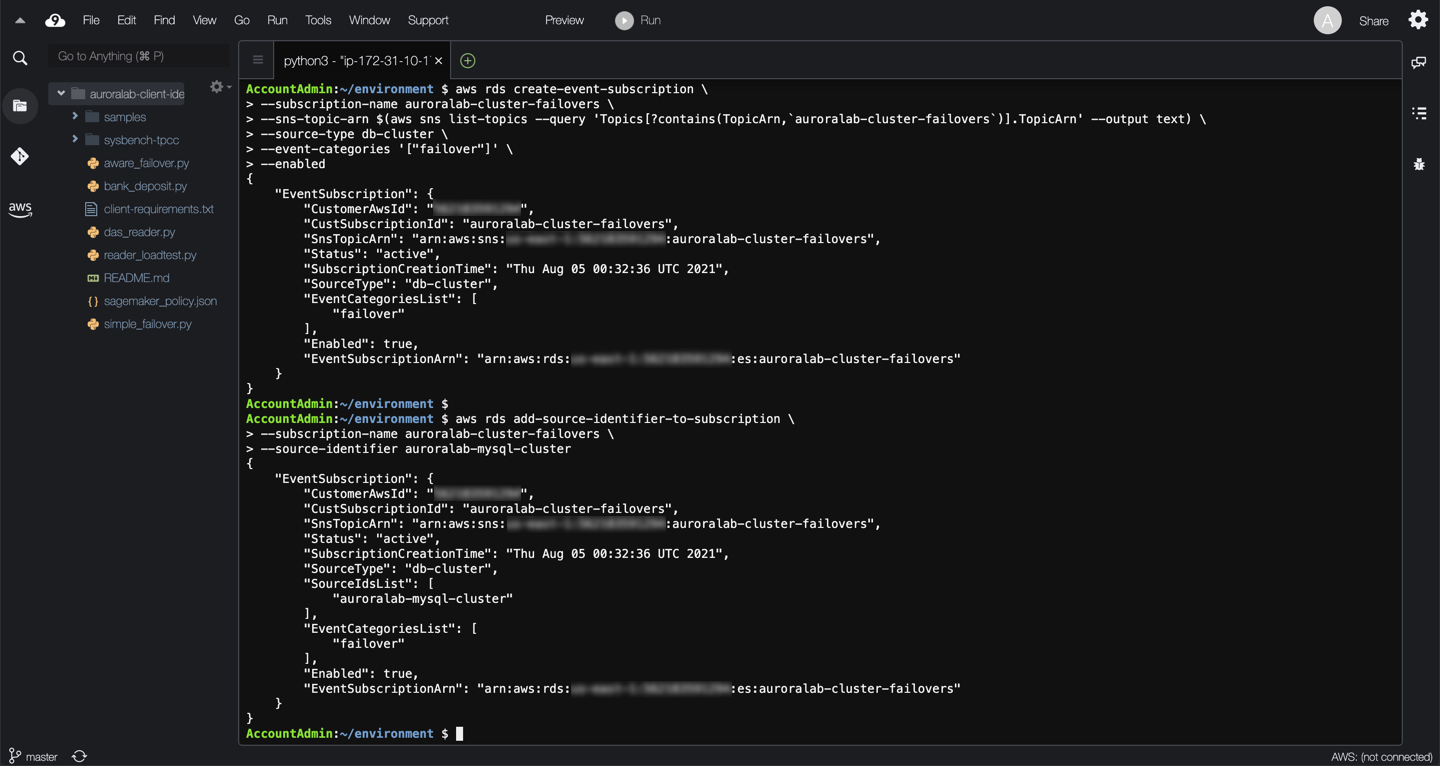Click the sync refresh icon in status bar
This screenshot has height=766, width=1440.
pos(80,756)
